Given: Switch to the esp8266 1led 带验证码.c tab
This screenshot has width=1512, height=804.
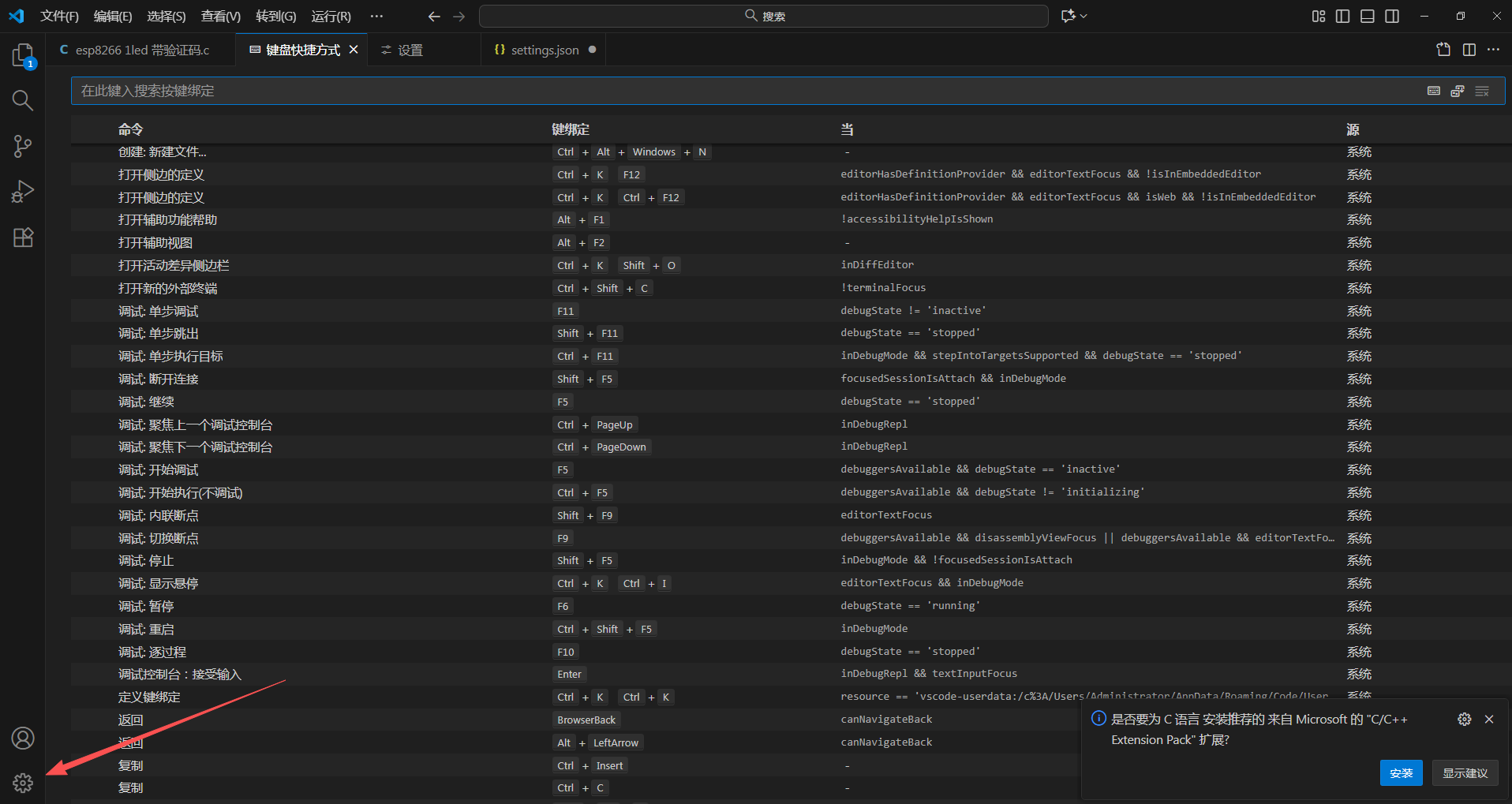Looking at the screenshot, I should [x=142, y=50].
